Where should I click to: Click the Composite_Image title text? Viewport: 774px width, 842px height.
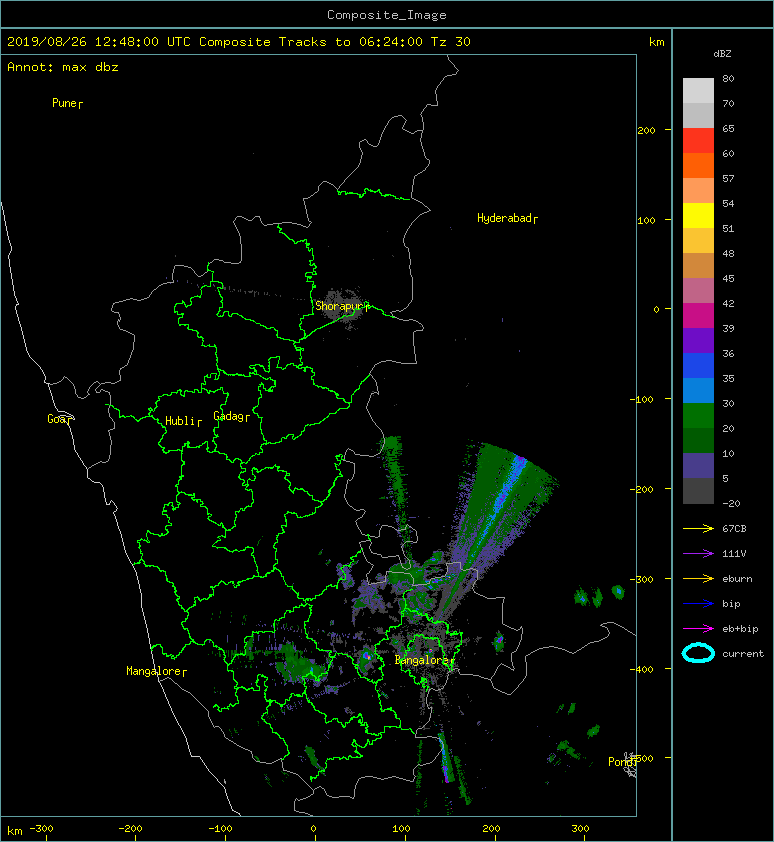pyautogui.click(x=387, y=14)
